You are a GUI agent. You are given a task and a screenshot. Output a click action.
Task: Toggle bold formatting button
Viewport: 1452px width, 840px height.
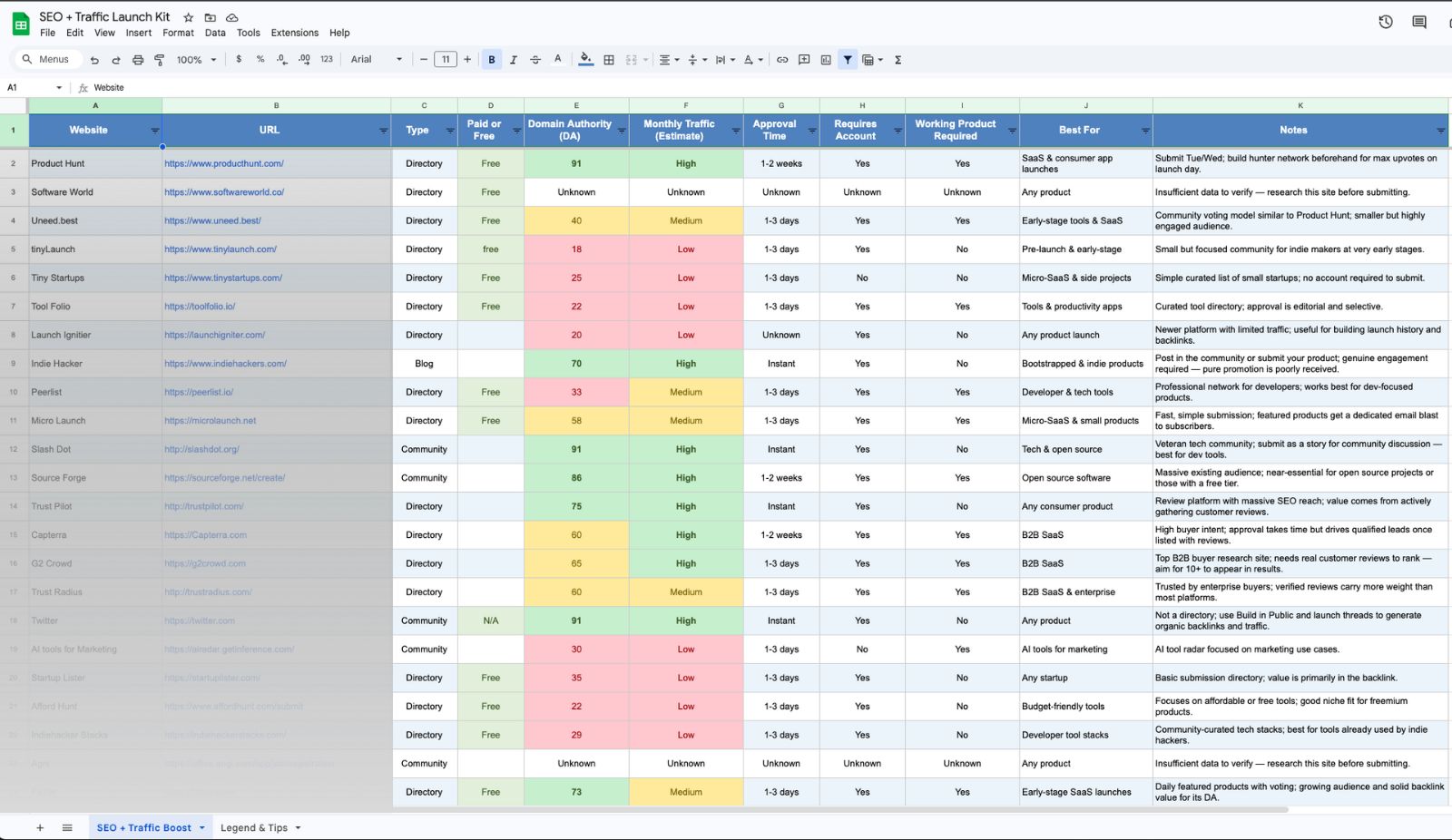coord(492,60)
